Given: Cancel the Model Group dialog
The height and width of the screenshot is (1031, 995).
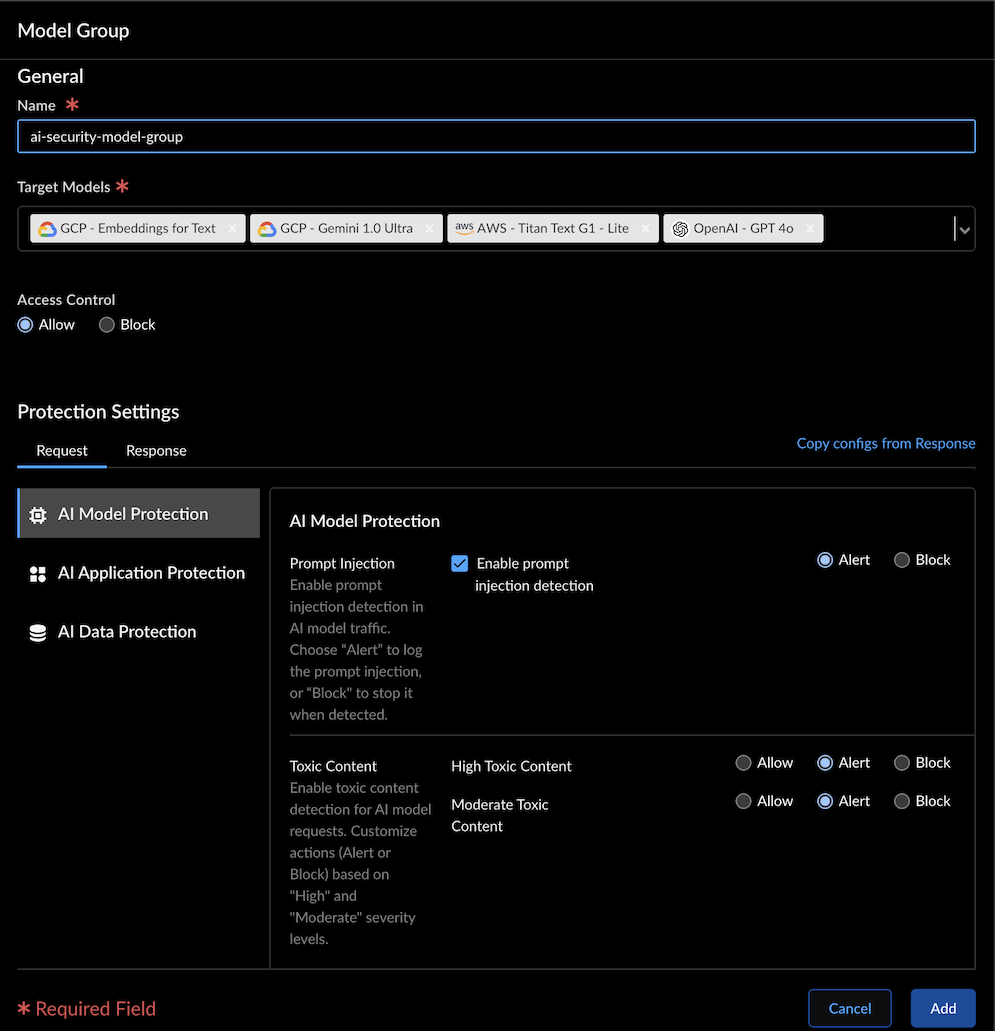Looking at the screenshot, I should tap(850, 1008).
